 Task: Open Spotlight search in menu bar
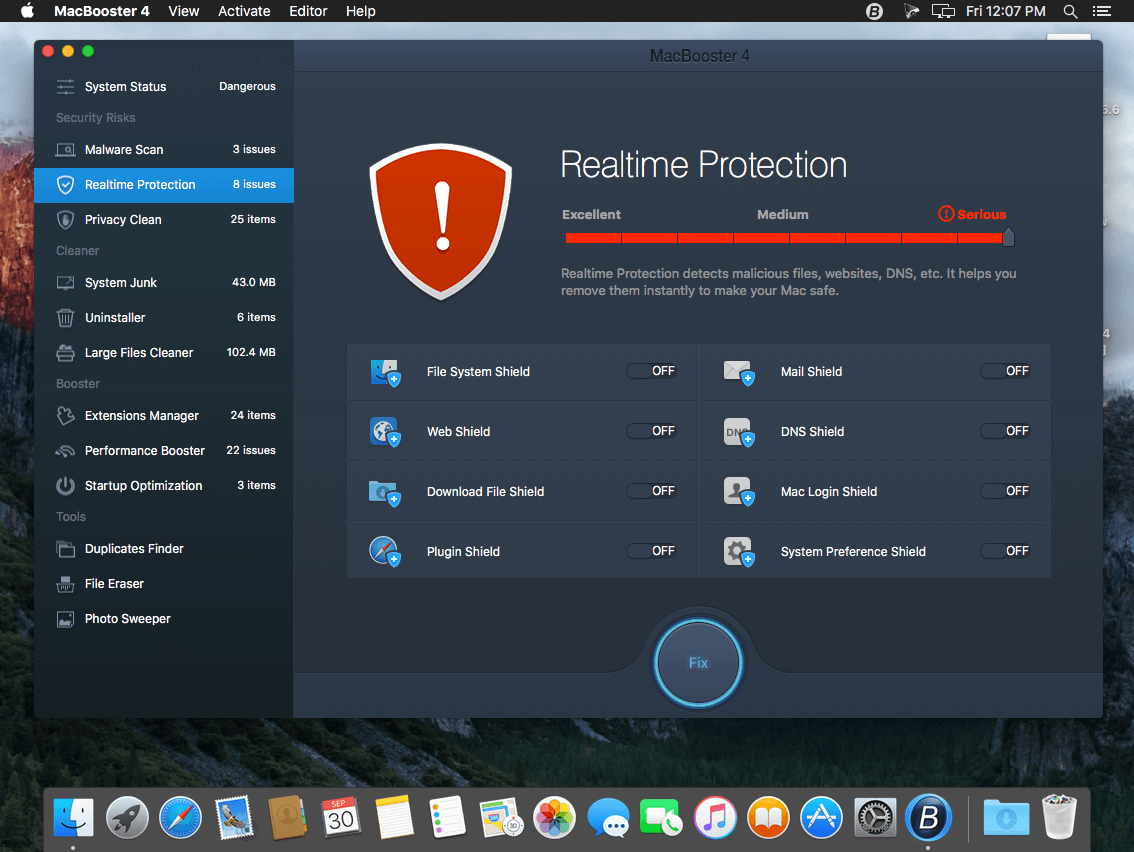point(1070,11)
